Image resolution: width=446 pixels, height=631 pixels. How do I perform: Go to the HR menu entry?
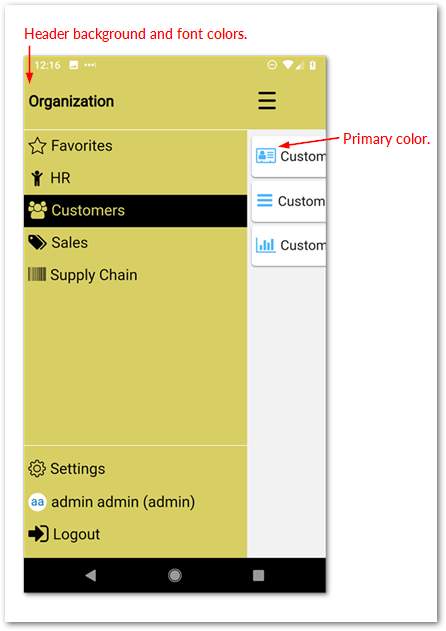136,178
